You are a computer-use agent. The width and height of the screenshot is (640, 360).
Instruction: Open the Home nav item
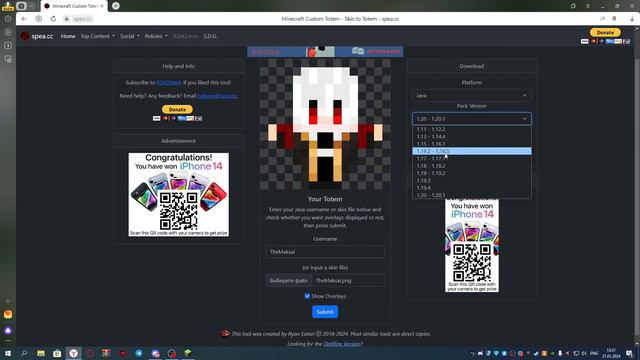(68, 36)
